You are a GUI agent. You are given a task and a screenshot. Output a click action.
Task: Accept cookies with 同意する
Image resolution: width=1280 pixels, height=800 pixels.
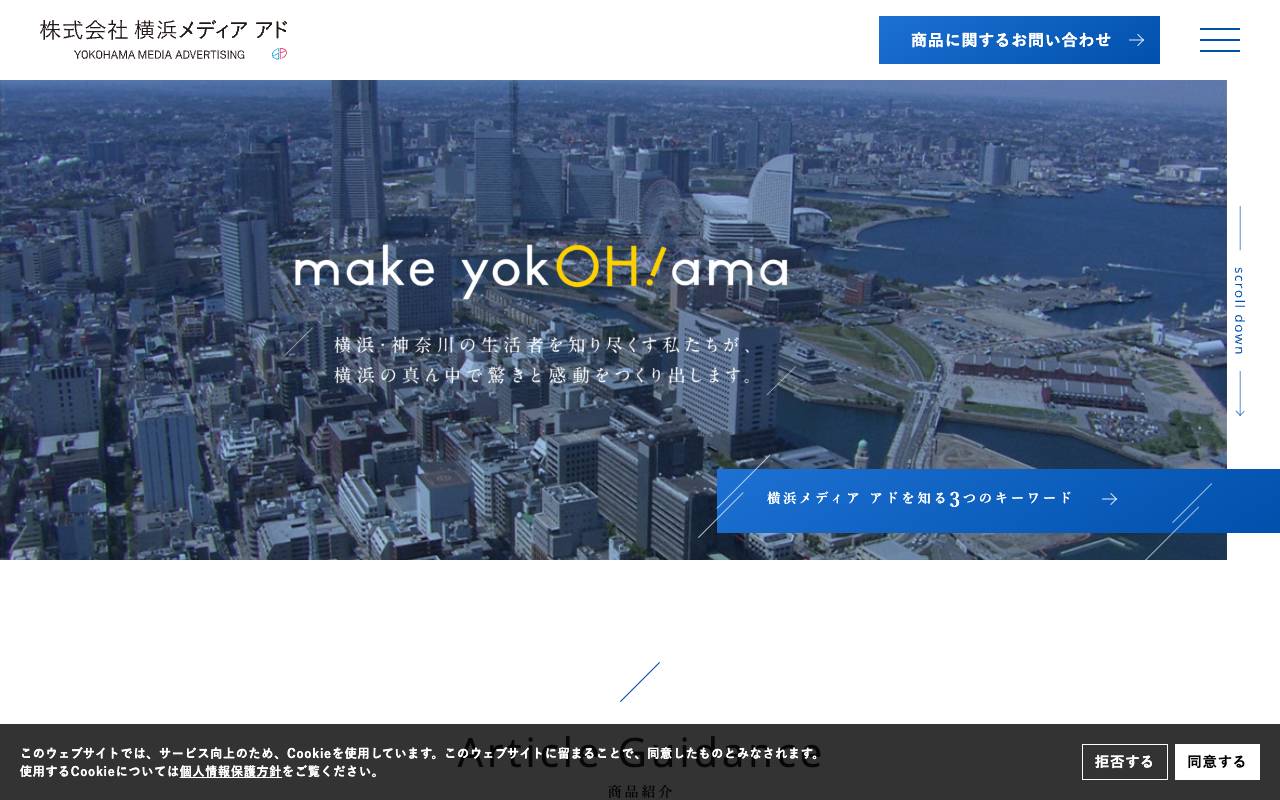[x=1217, y=762]
